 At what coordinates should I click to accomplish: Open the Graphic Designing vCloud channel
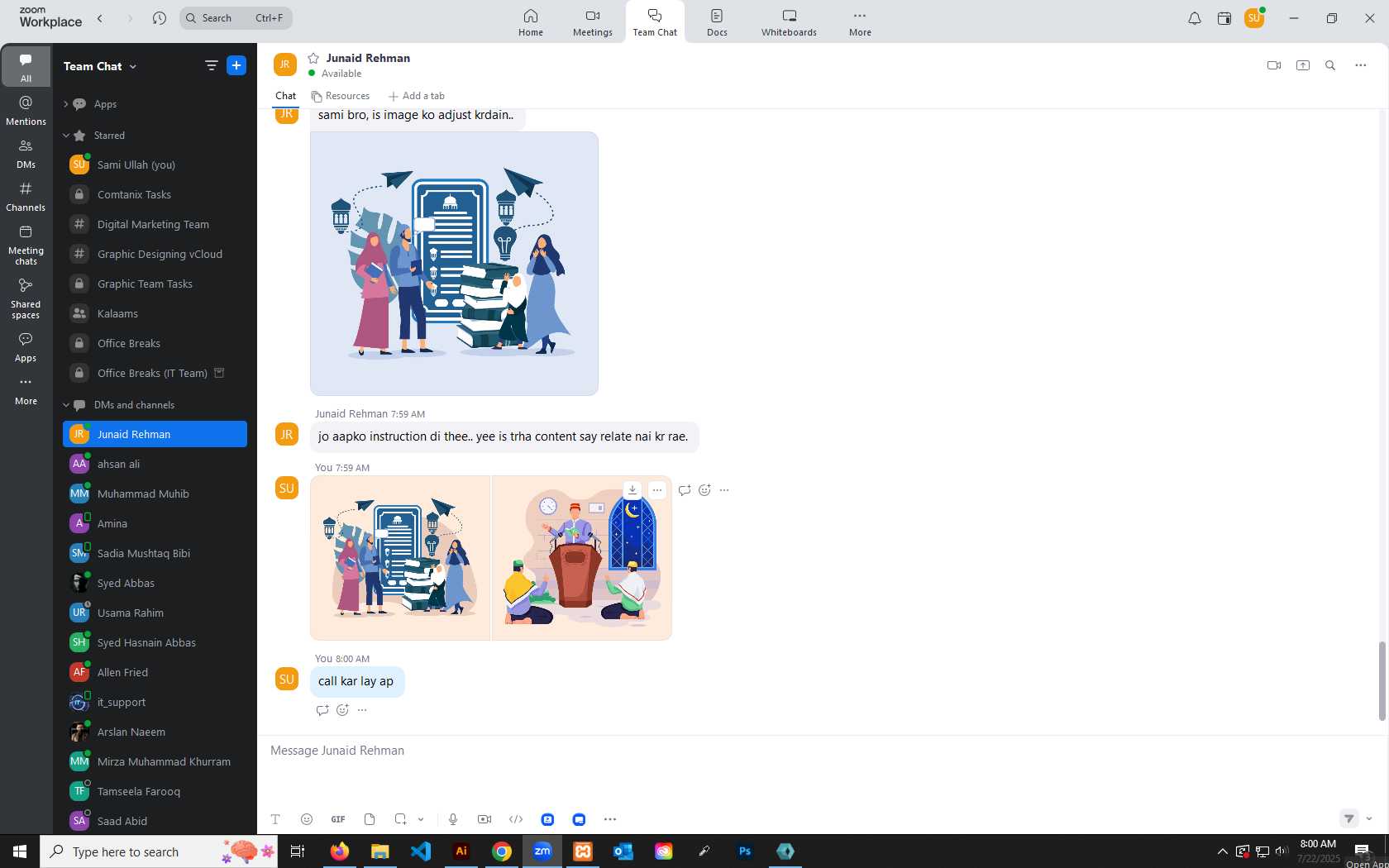155,254
